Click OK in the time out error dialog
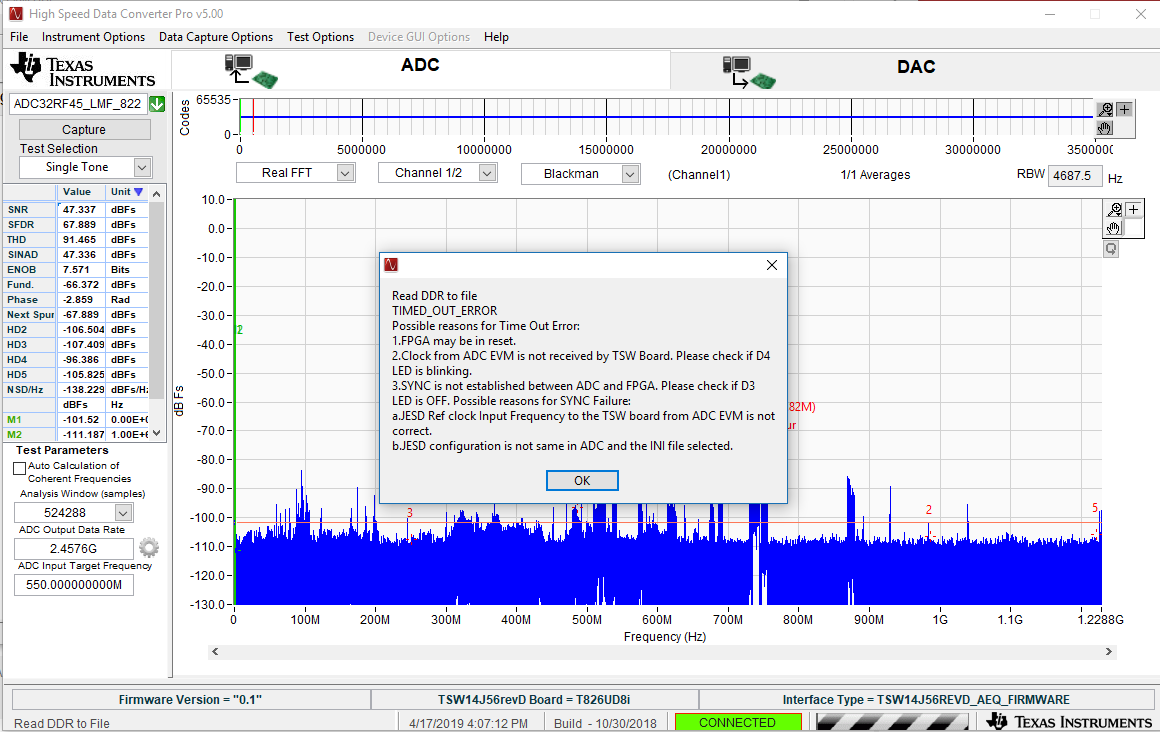 click(x=582, y=480)
